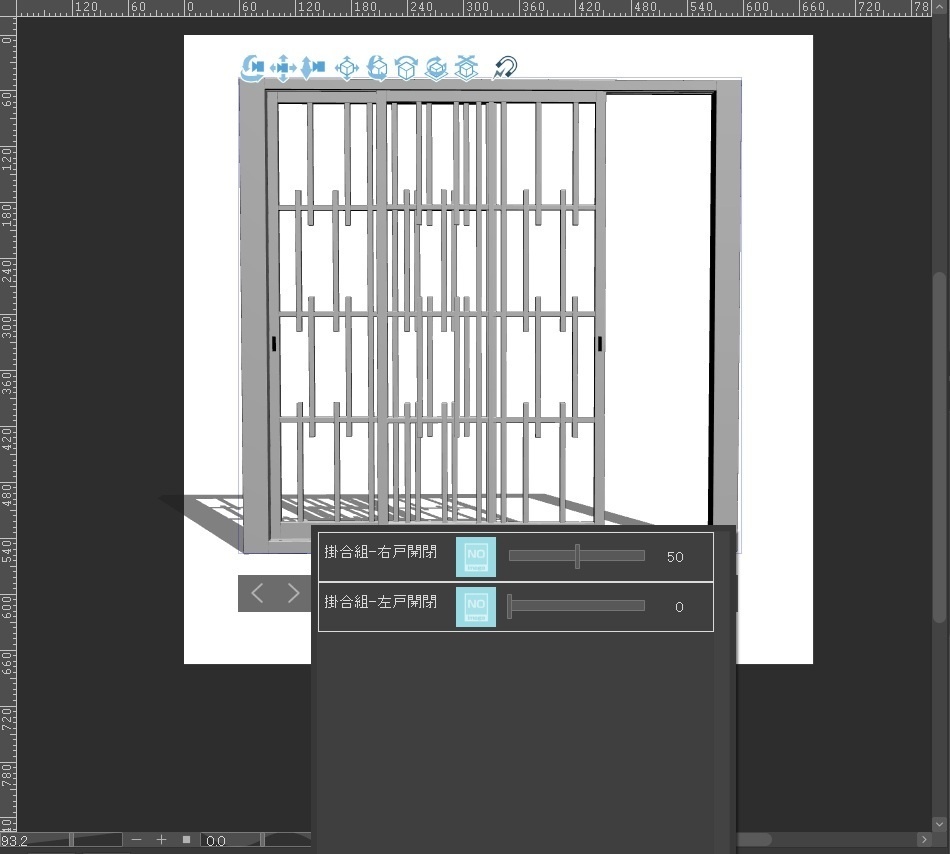Click the horizontal scrollbar right arrow
950x854 pixels.
tap(924, 839)
